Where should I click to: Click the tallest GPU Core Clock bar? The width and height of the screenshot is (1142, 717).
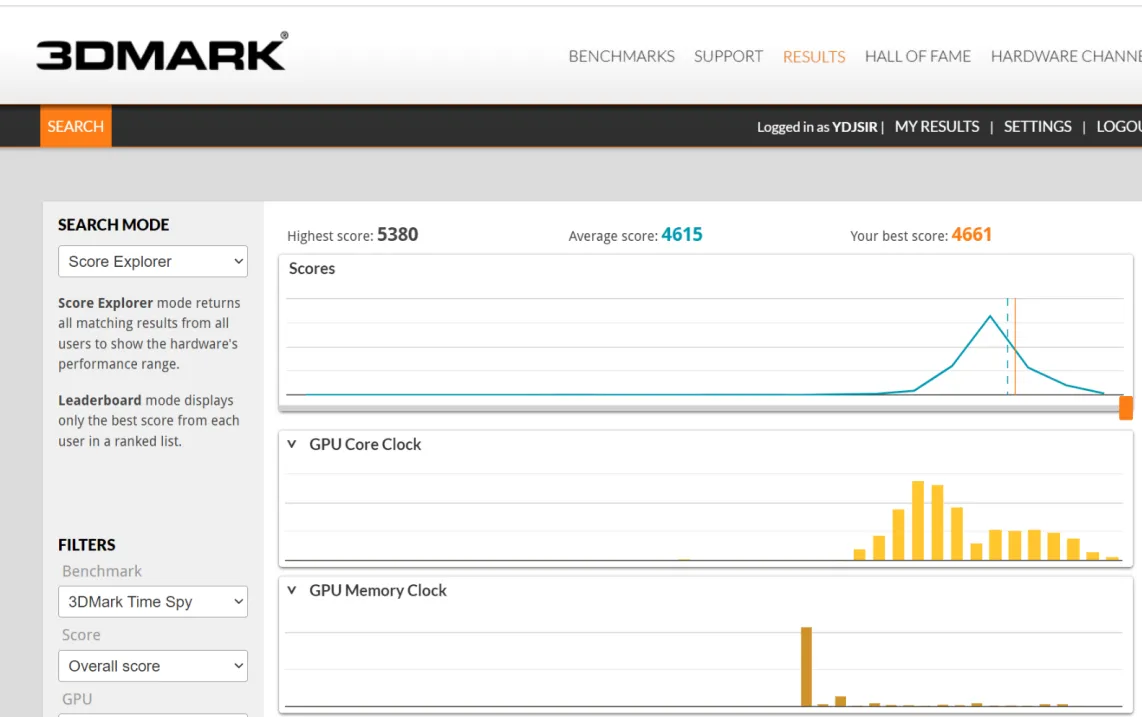[x=918, y=520]
